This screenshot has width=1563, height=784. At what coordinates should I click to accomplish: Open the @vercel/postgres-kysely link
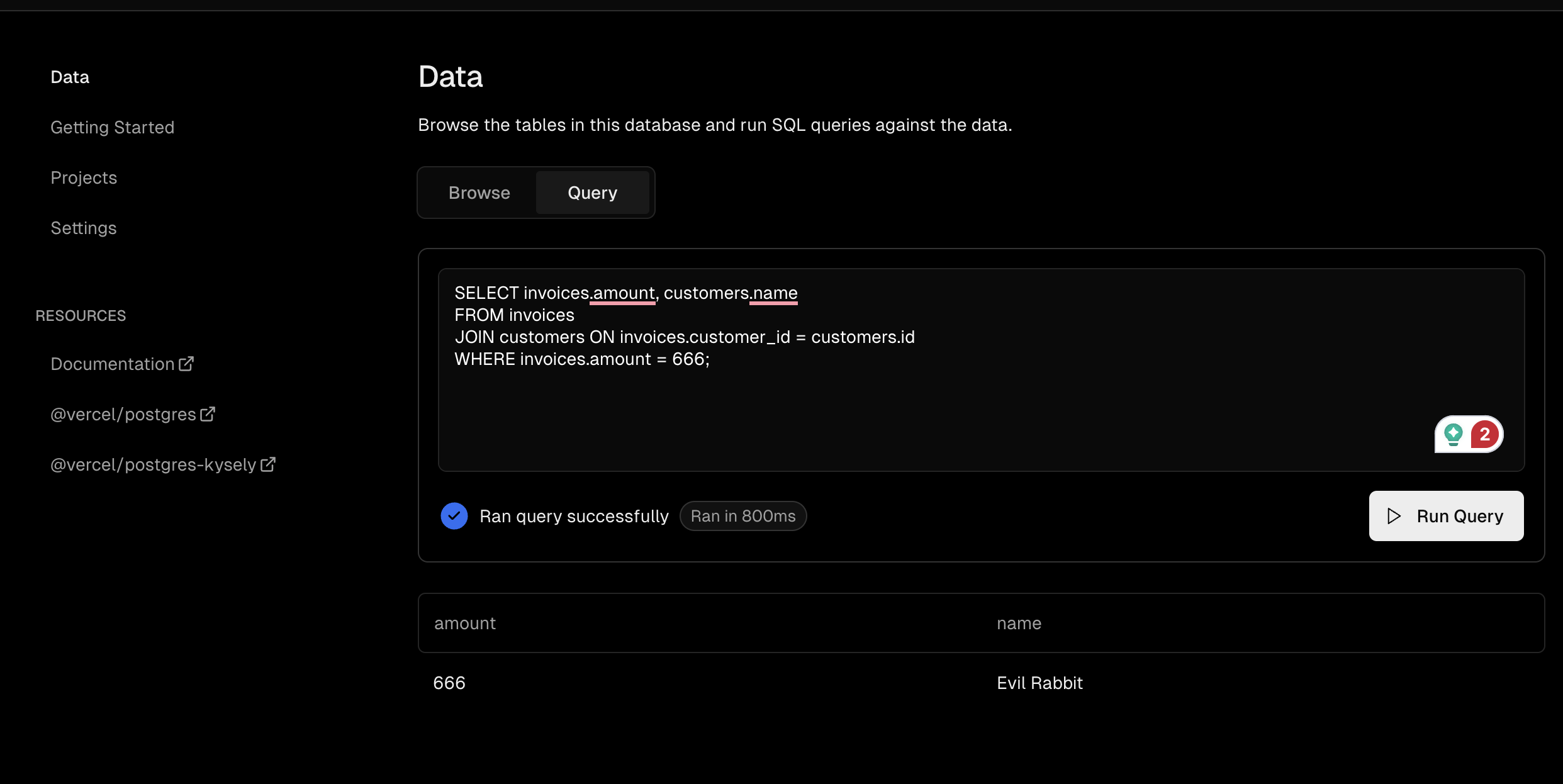[x=153, y=464]
